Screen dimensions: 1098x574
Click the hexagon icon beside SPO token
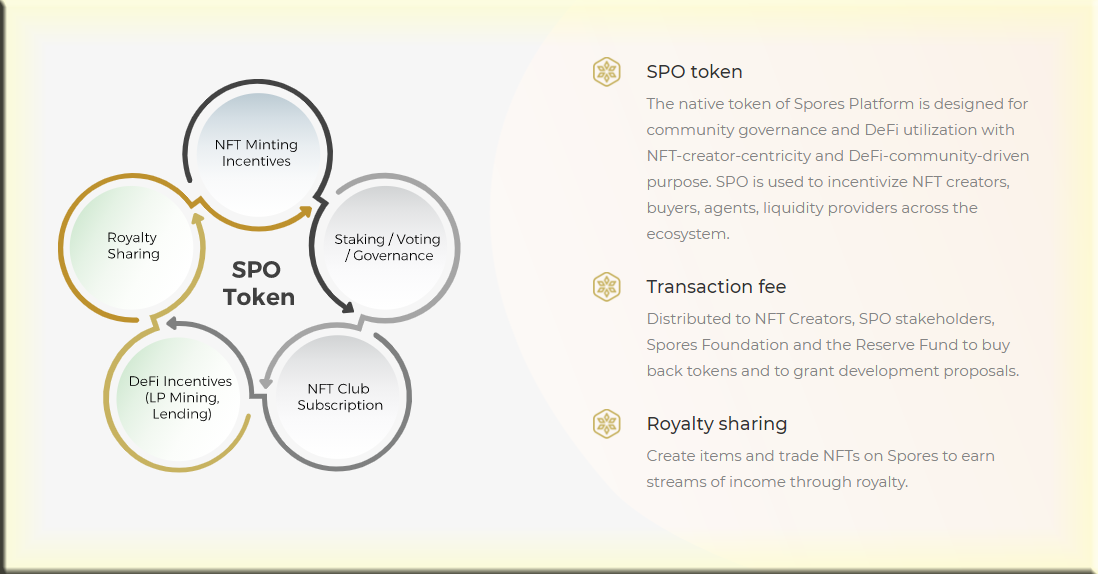point(606,72)
